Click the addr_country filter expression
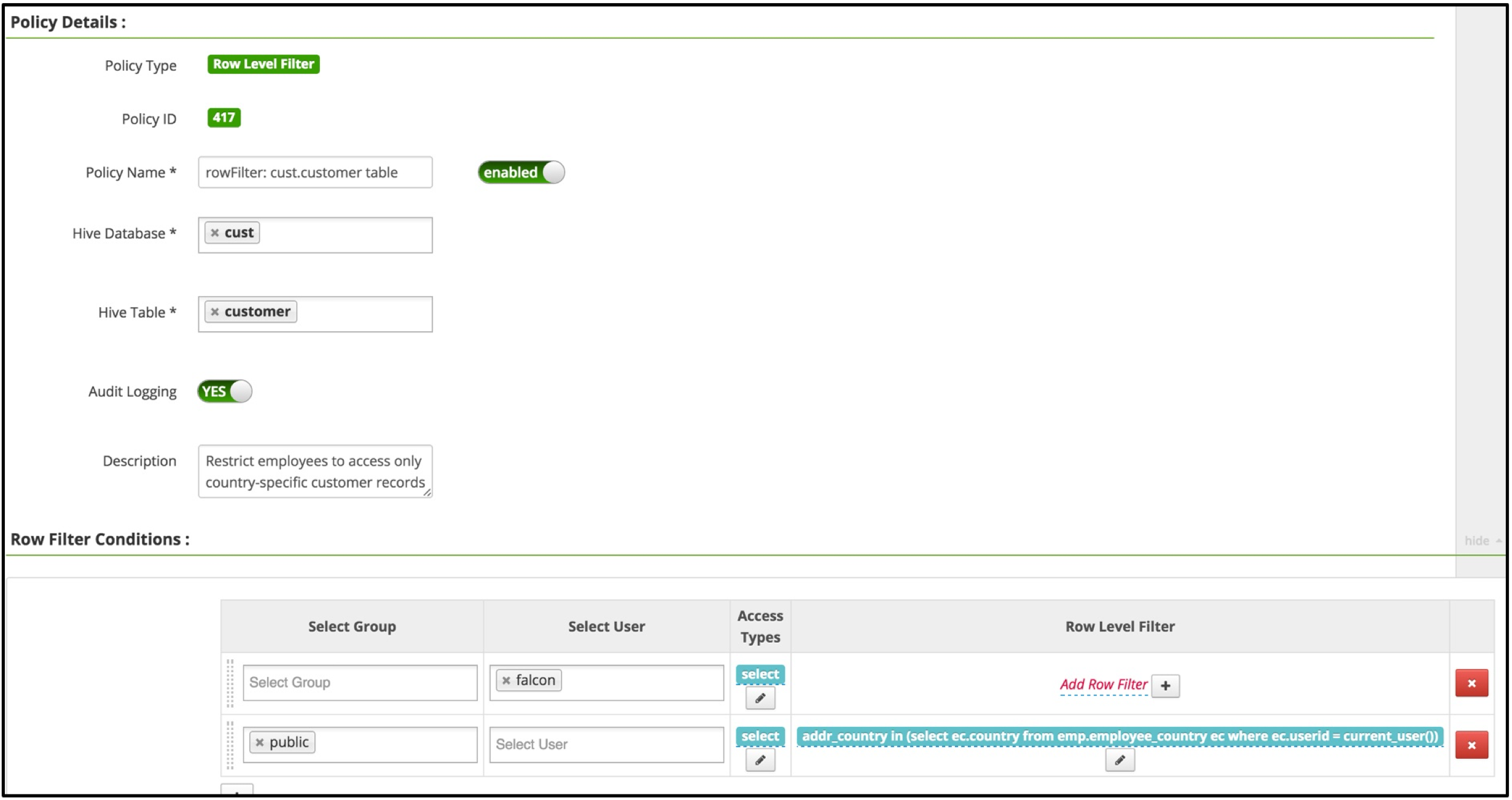The height and width of the screenshot is (800, 1512). click(1120, 736)
